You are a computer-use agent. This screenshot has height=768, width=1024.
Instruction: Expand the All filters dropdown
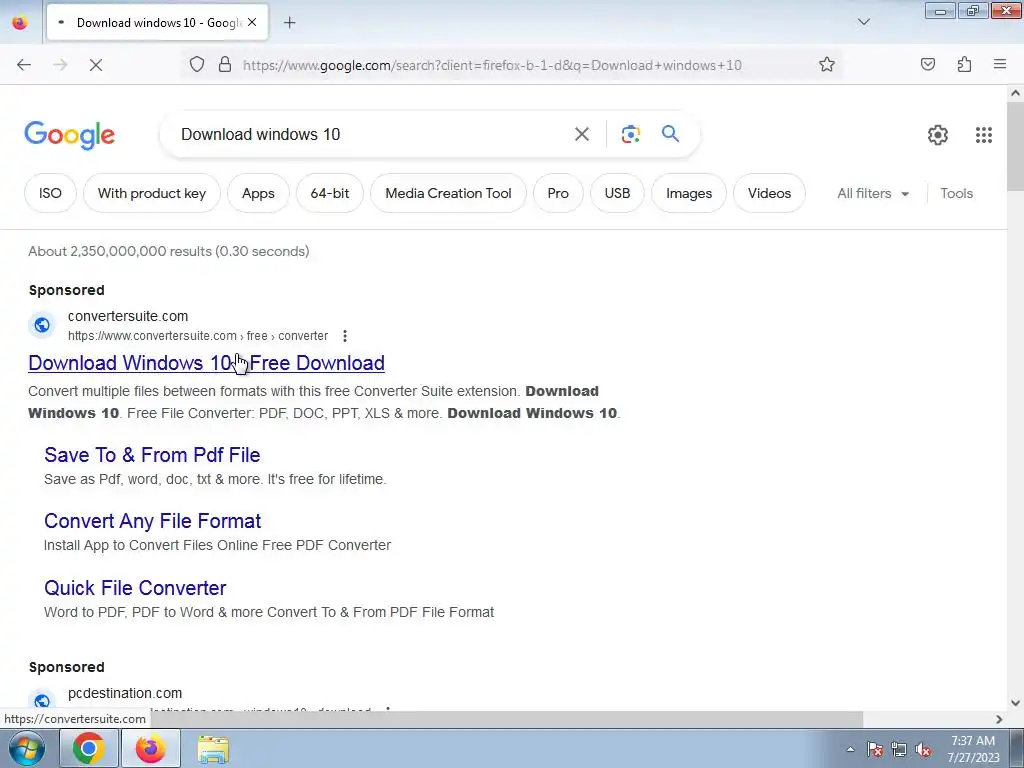(x=873, y=193)
